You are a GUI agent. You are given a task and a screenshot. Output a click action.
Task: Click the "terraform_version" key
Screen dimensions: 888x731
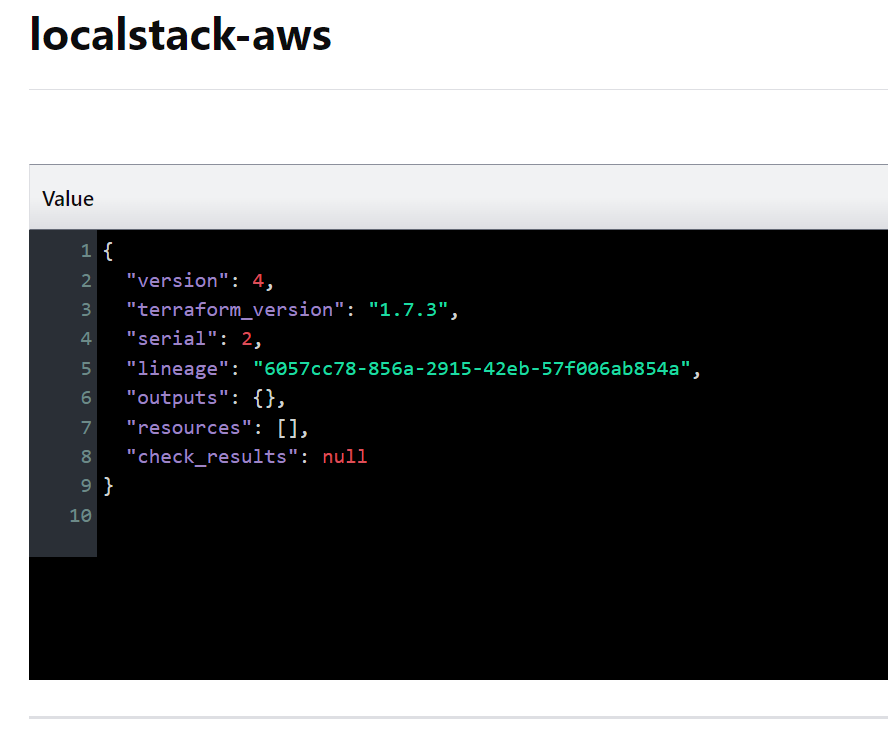pos(235,310)
